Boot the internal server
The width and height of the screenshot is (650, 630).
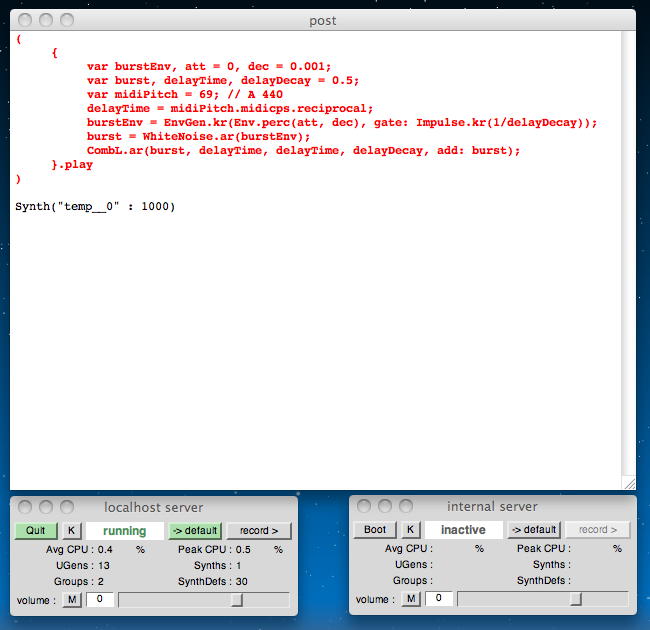click(375, 530)
